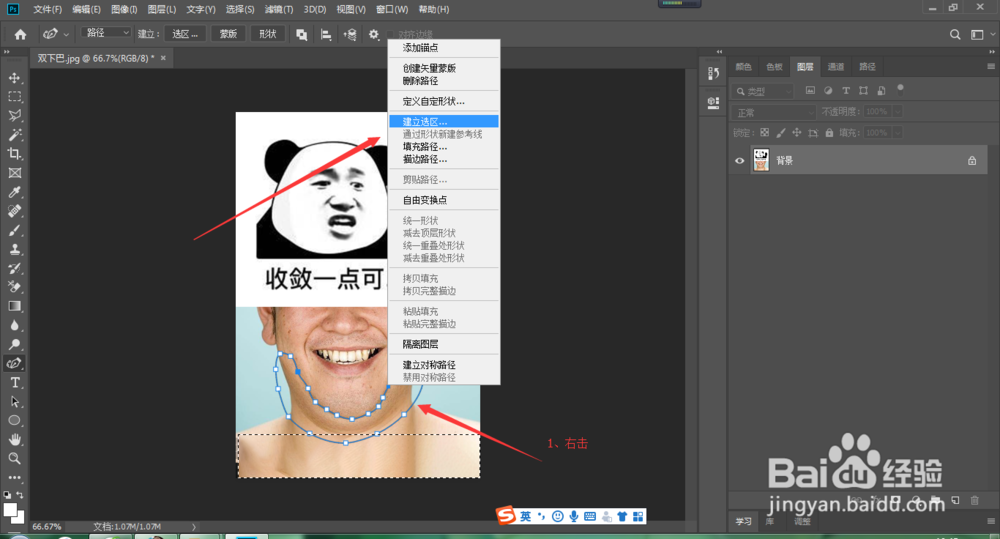The width and height of the screenshot is (1000, 539).
Task: Switch to the 路径 paths tab
Action: coord(867,66)
